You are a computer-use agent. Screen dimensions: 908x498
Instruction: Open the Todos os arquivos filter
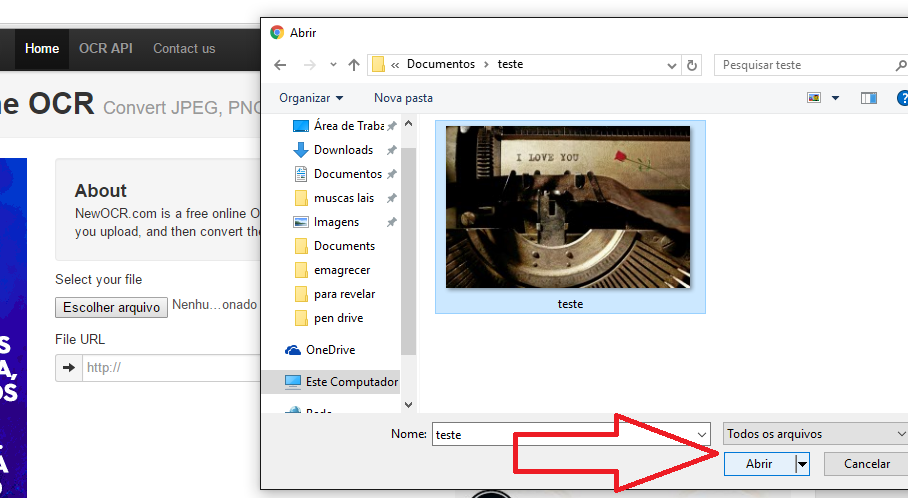point(814,434)
